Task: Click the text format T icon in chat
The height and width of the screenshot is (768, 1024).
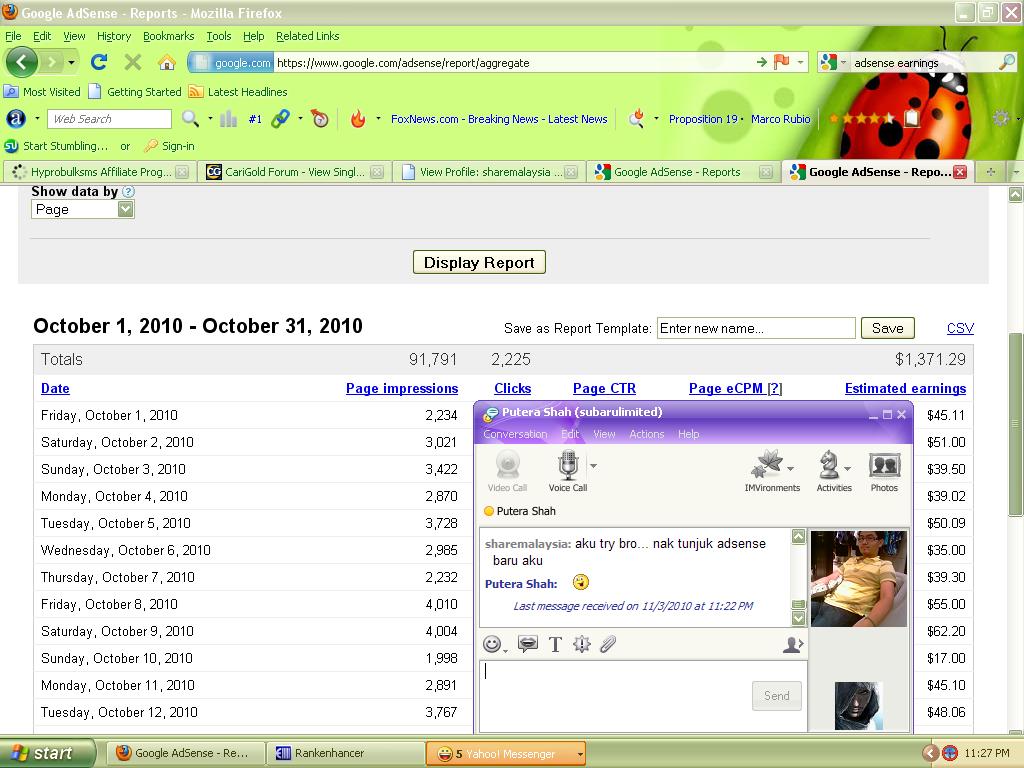Action: pyautogui.click(x=555, y=645)
